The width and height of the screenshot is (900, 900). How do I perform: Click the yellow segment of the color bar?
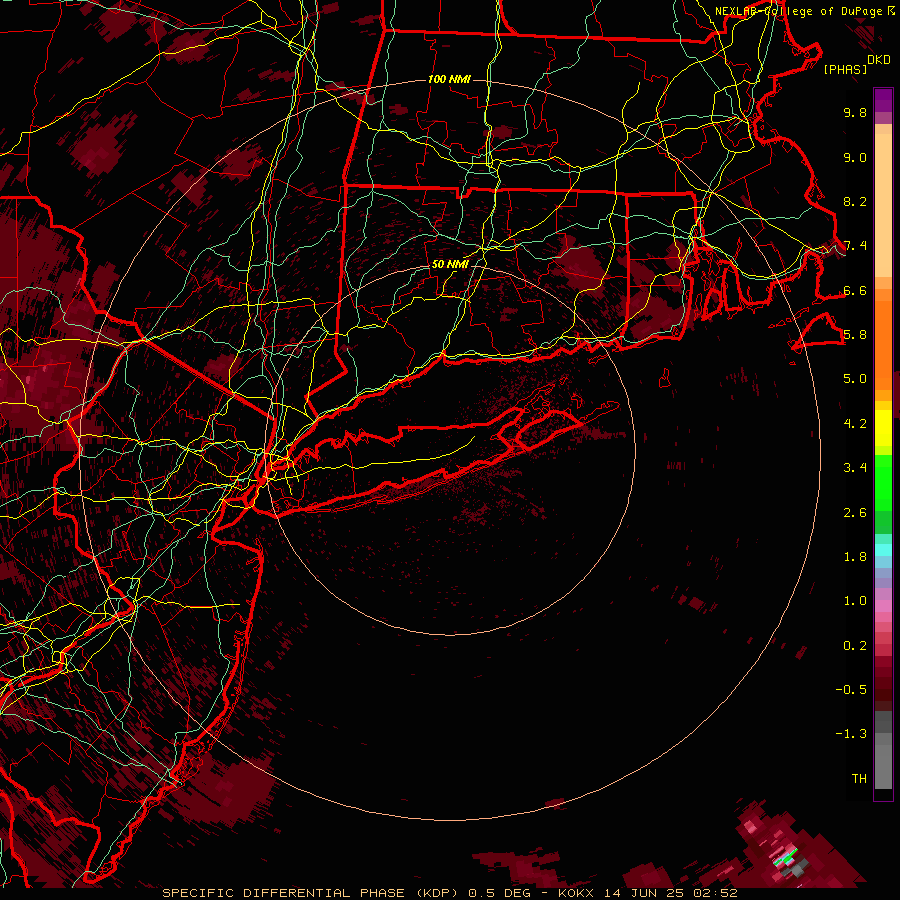coord(883,428)
